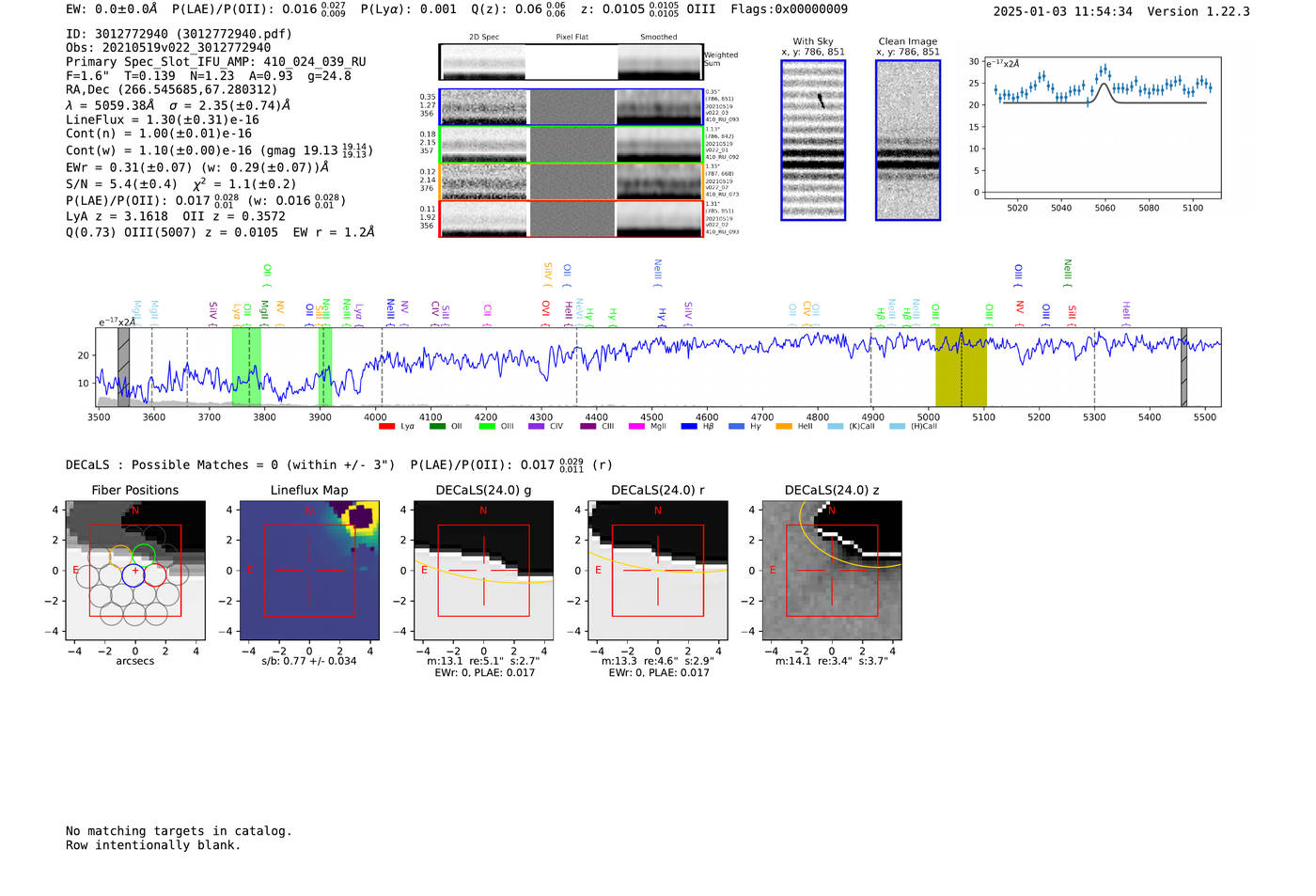This screenshot has width=1316, height=896.
Task: Click the emission line Gaussian fit plot
Action: pos(1102,128)
